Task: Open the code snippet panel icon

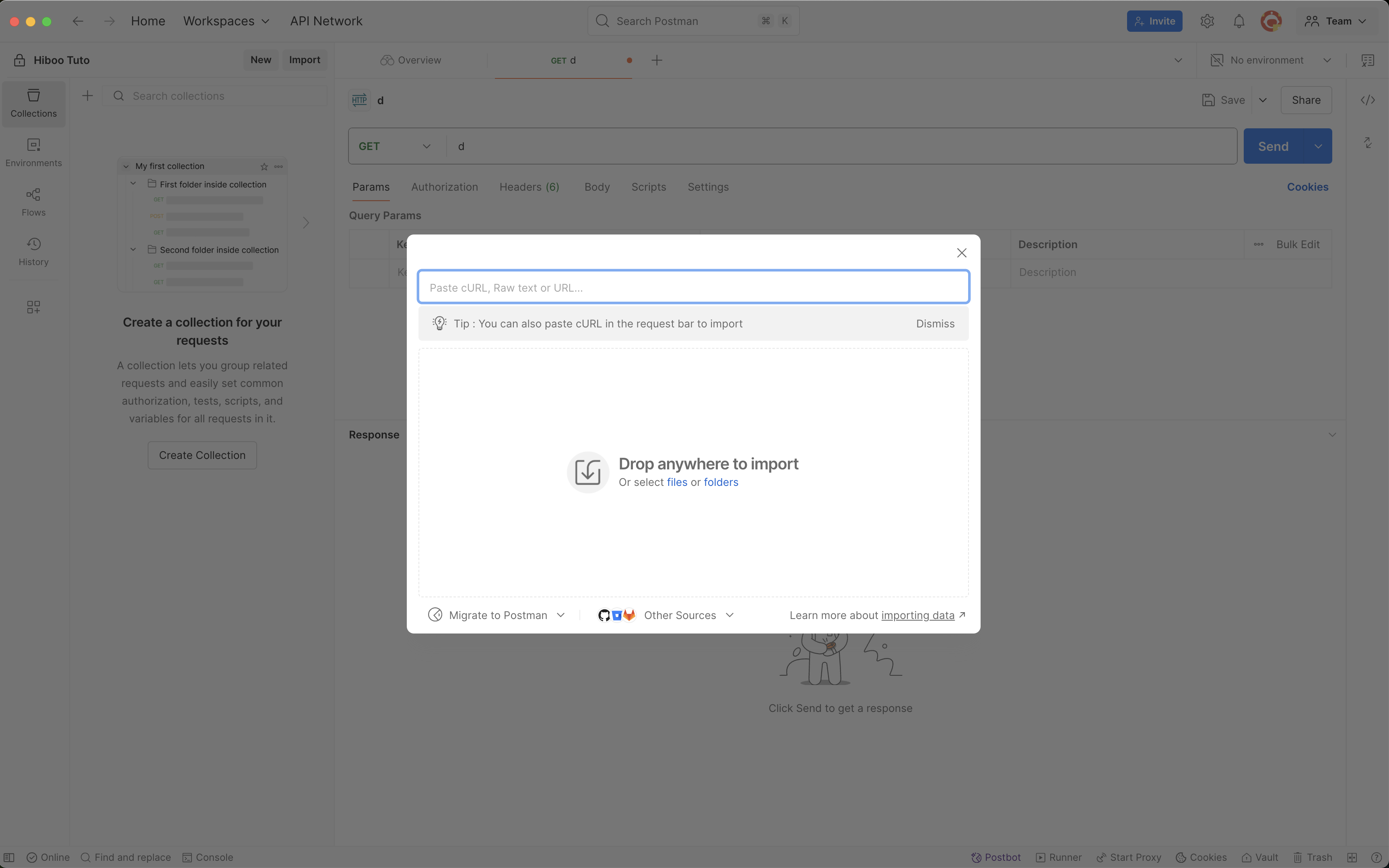Action: (x=1367, y=100)
